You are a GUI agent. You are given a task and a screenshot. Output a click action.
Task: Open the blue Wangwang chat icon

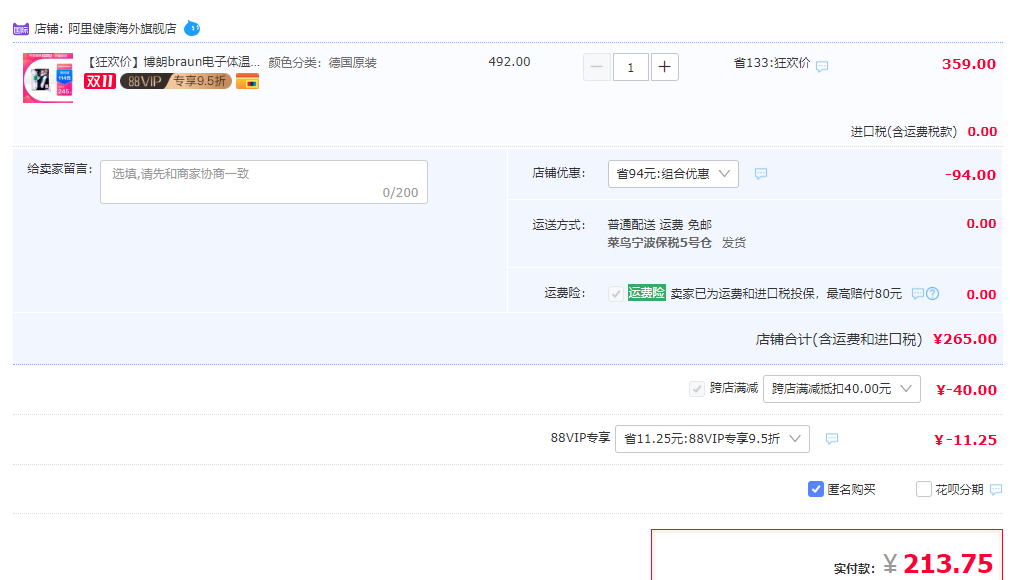pos(191,29)
